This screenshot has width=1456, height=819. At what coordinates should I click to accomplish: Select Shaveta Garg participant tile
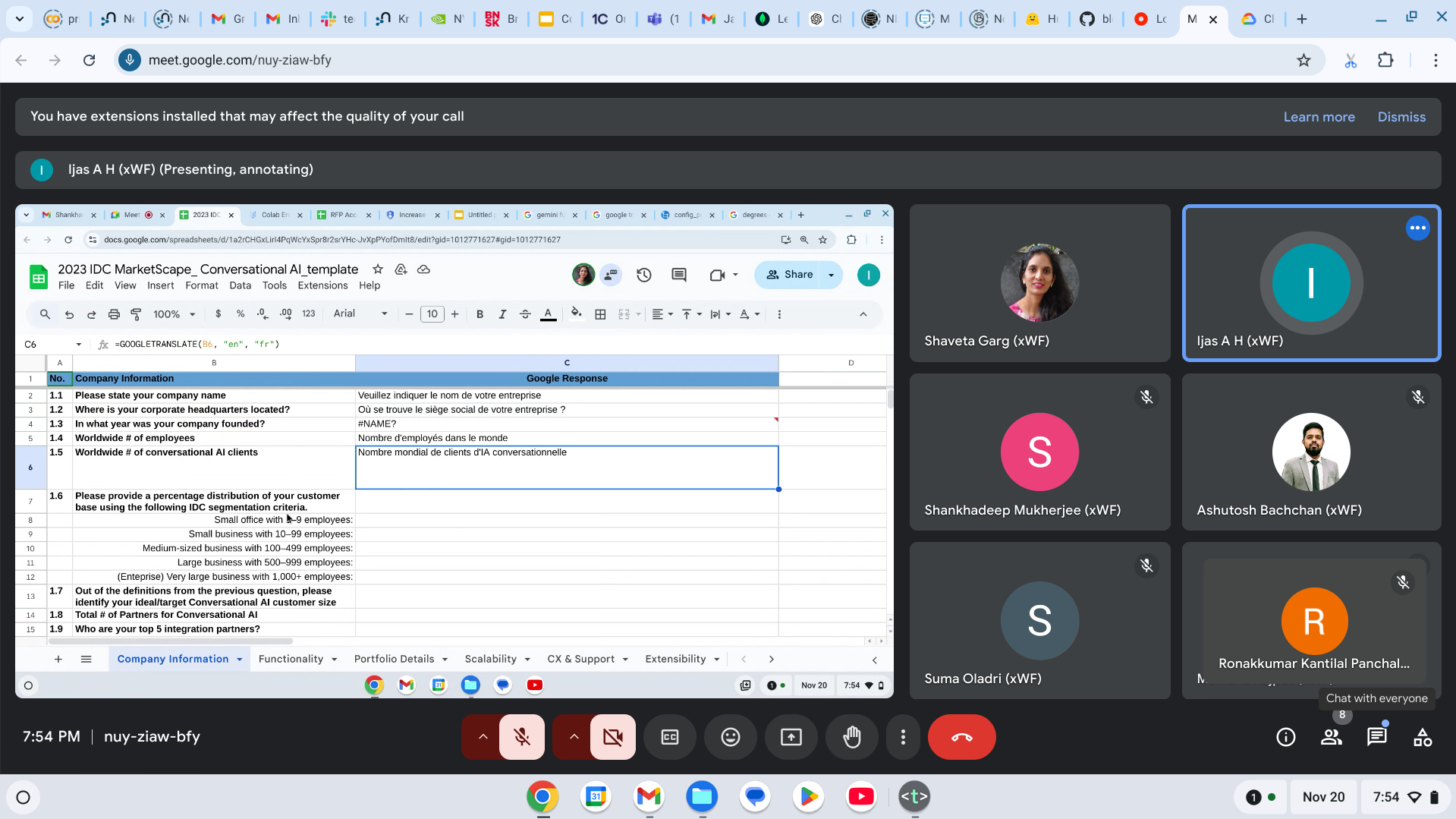(1039, 283)
